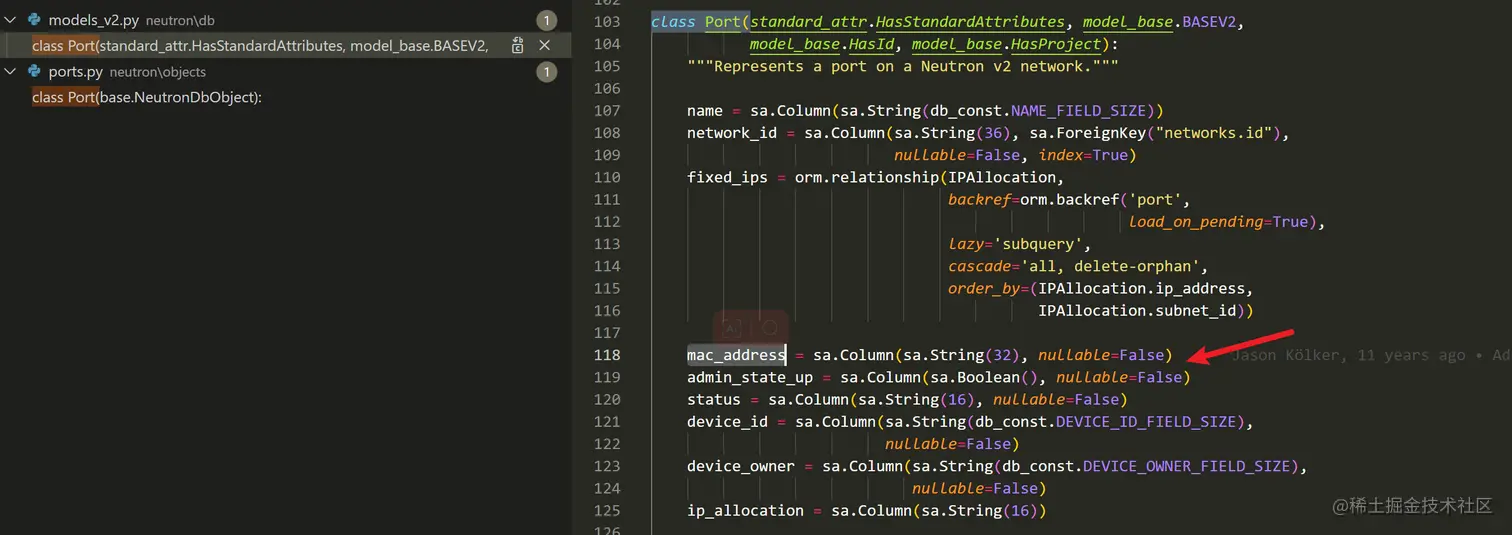
Task: Click the 'backref' keyword on line 111
Action: pyautogui.click(x=979, y=199)
